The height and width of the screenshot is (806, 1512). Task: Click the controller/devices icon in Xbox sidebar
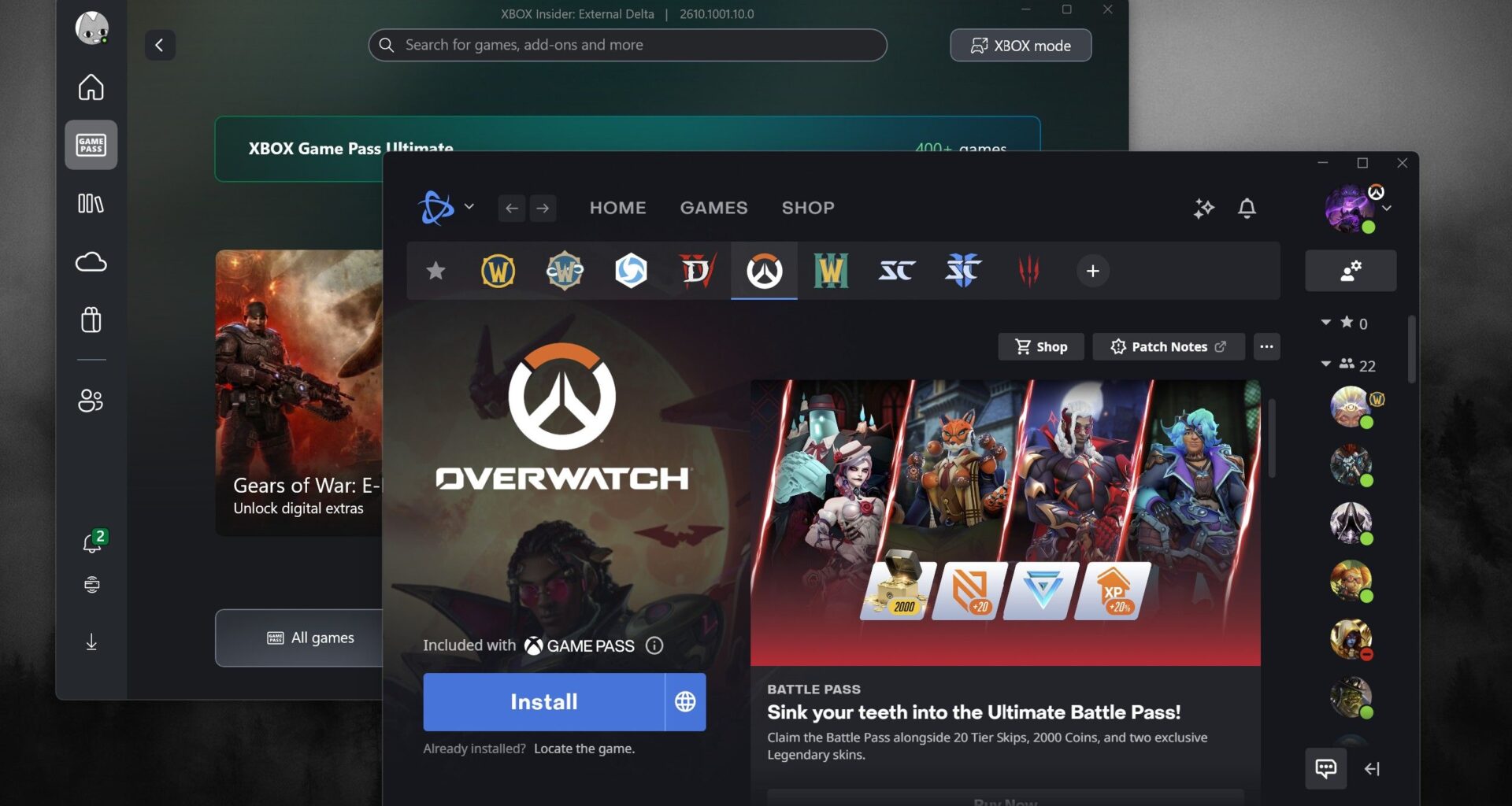tap(91, 585)
